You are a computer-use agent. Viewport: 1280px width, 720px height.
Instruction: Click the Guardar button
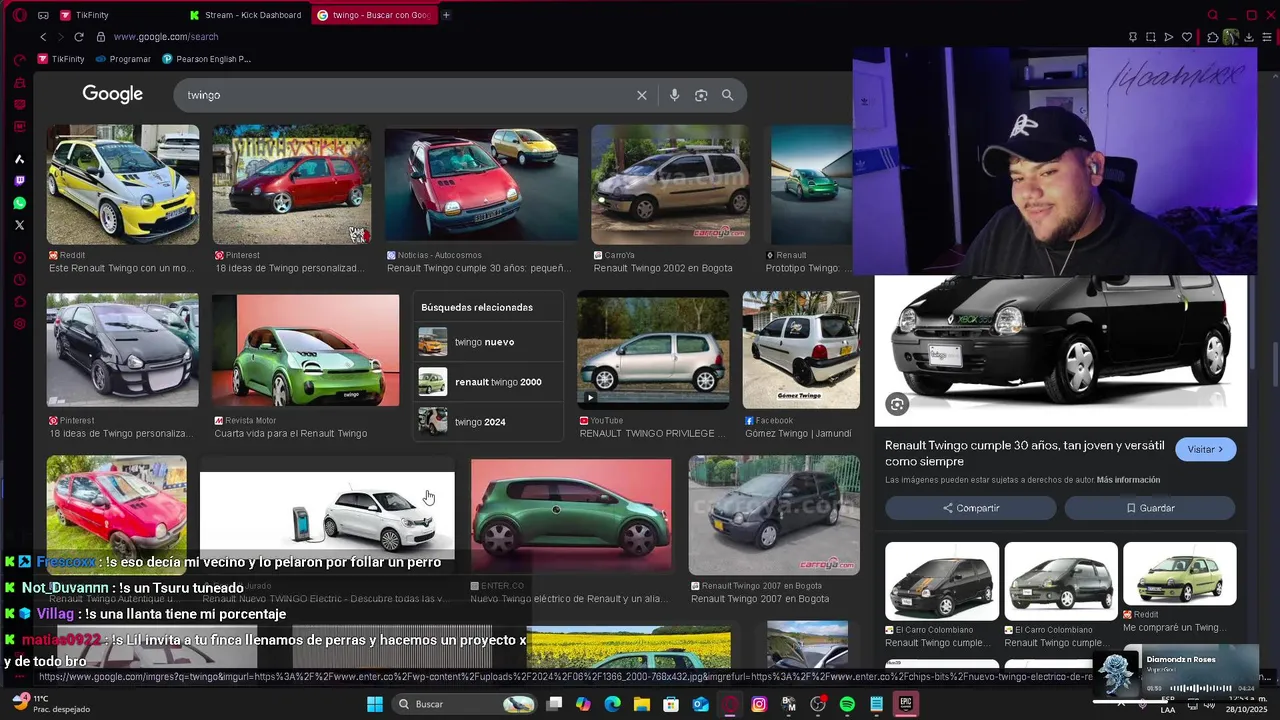point(1150,508)
